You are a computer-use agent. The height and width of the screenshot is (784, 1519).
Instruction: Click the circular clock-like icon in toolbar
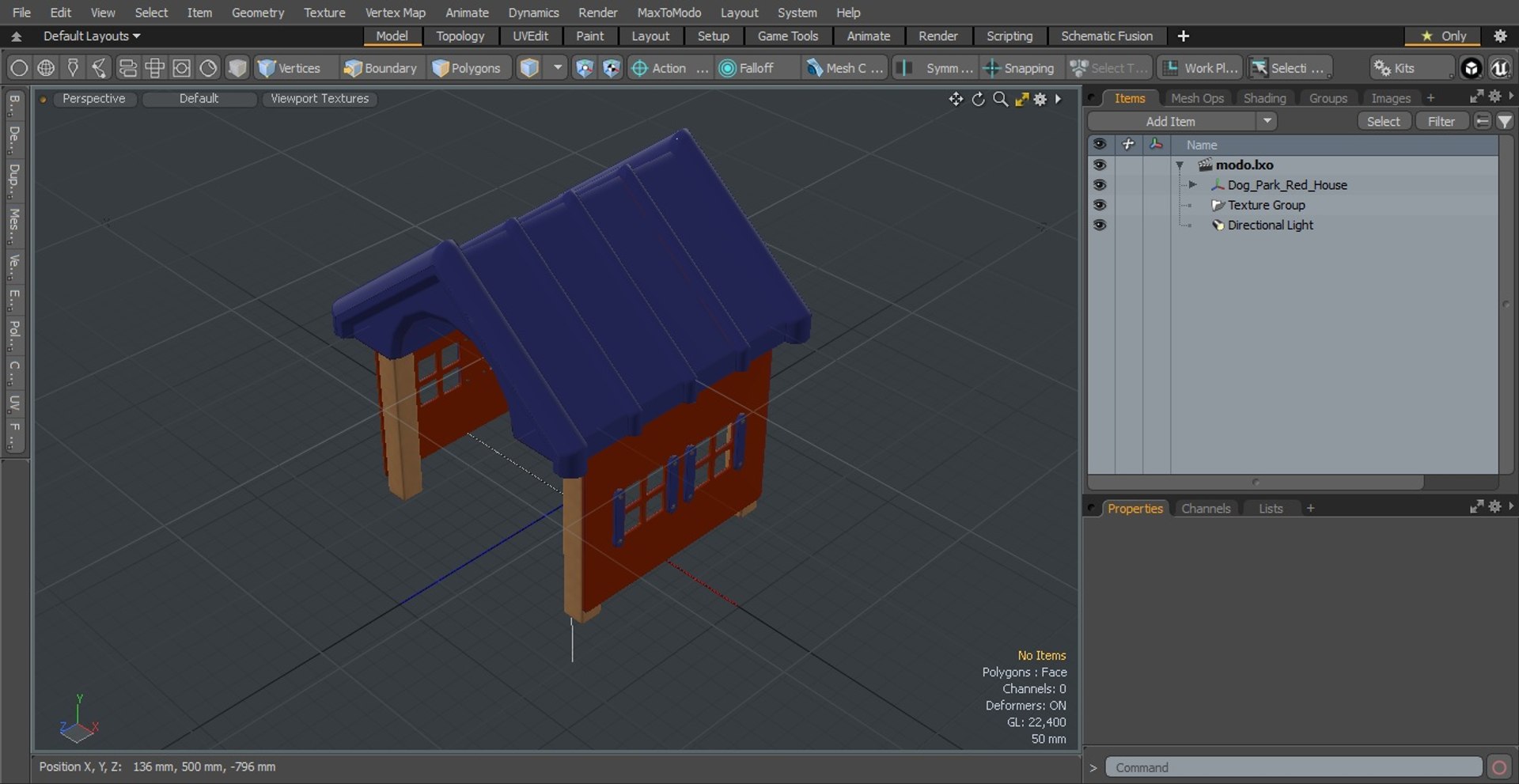pos(208,68)
